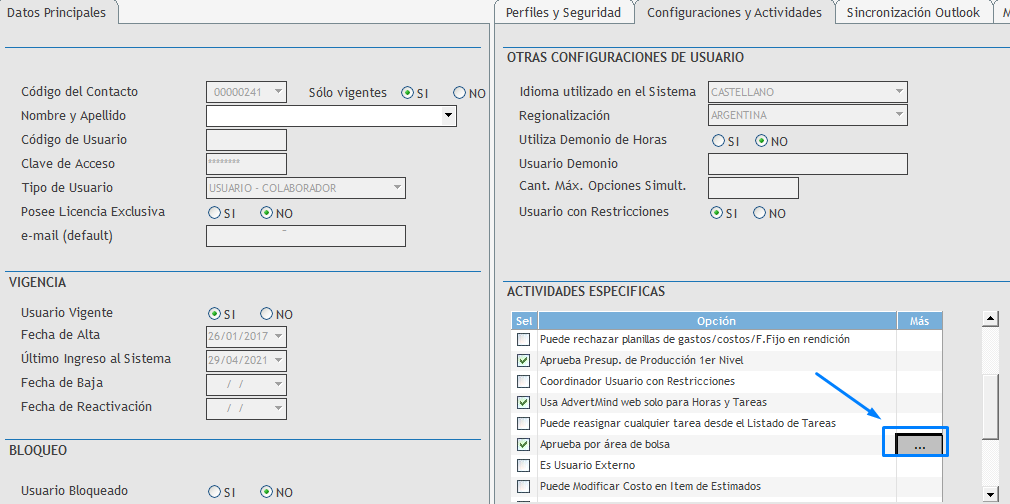
Task: Set Posee Licencia Exclusiva to SI
Action: (x=214, y=213)
